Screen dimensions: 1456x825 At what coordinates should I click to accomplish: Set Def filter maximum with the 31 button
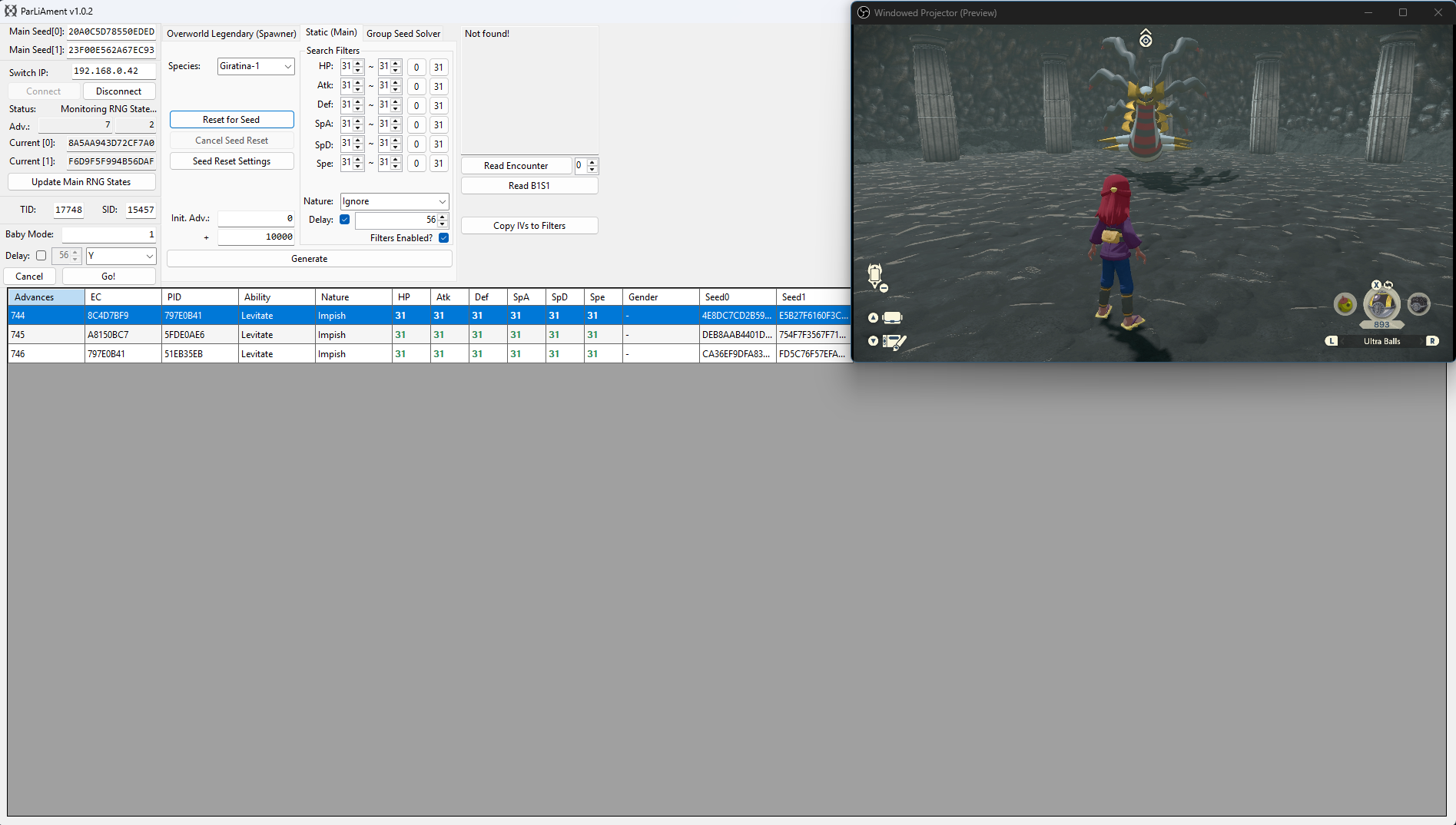click(439, 106)
